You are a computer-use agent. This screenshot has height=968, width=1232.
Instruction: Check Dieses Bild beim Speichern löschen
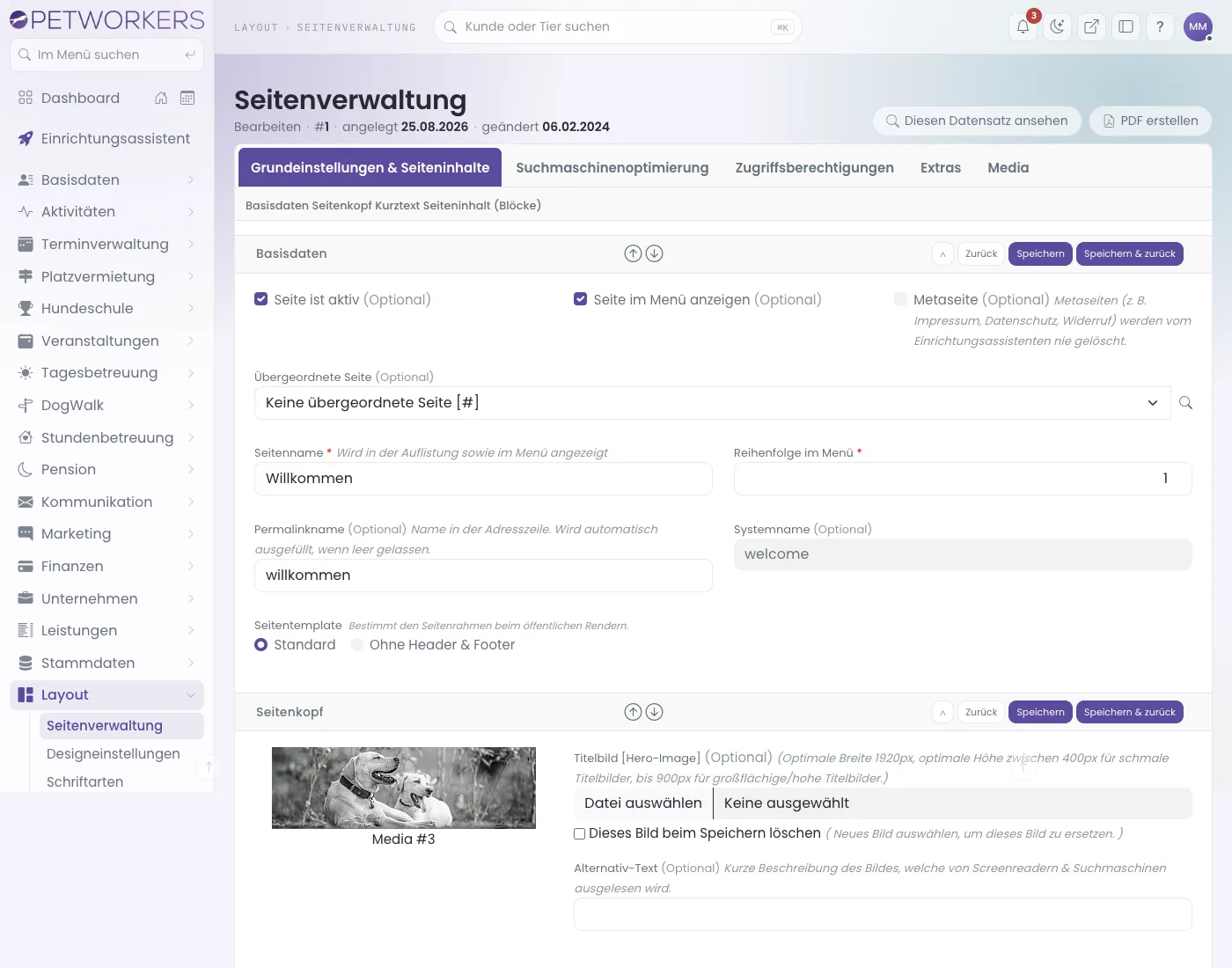[579, 833]
